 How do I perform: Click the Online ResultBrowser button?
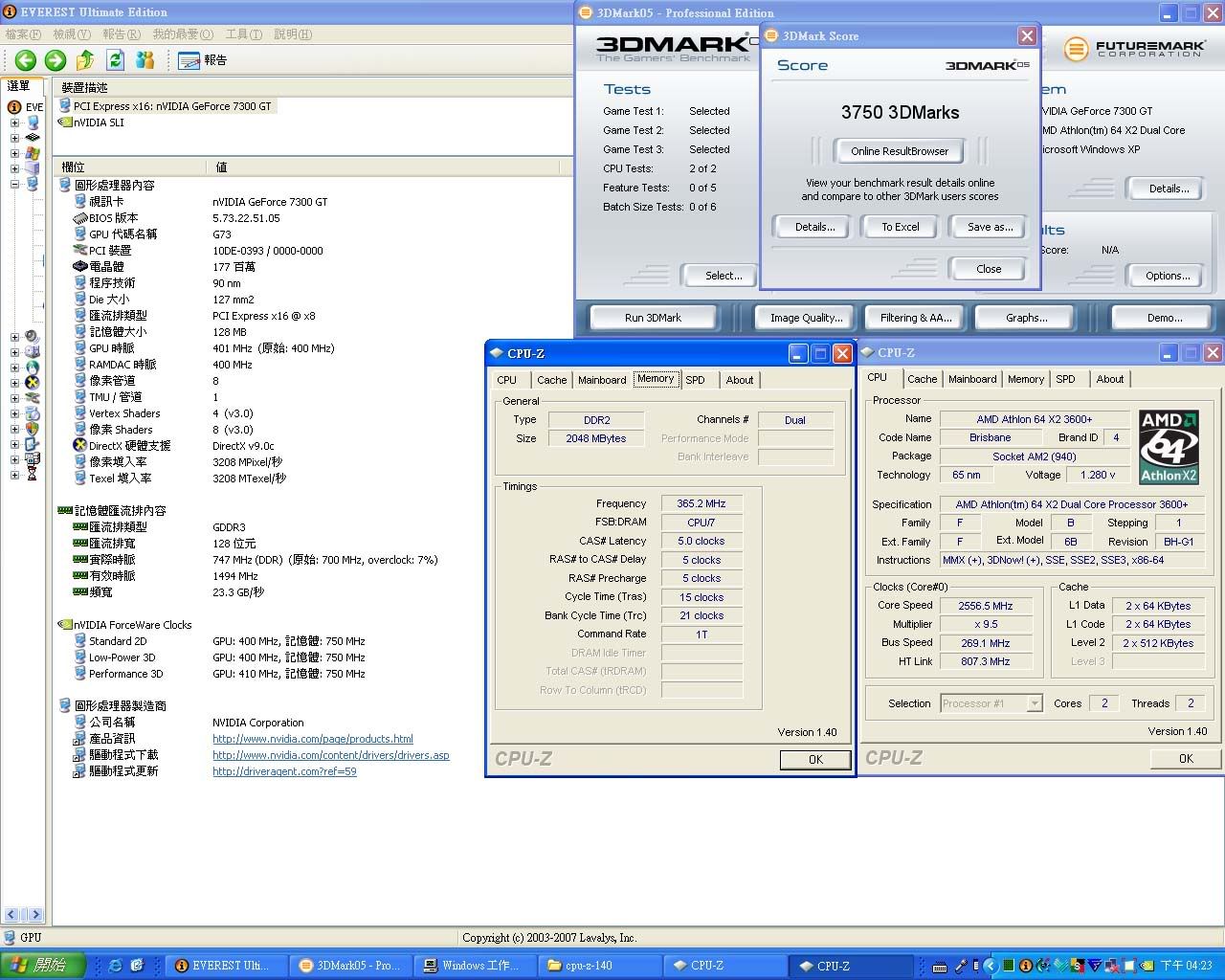tap(900, 151)
